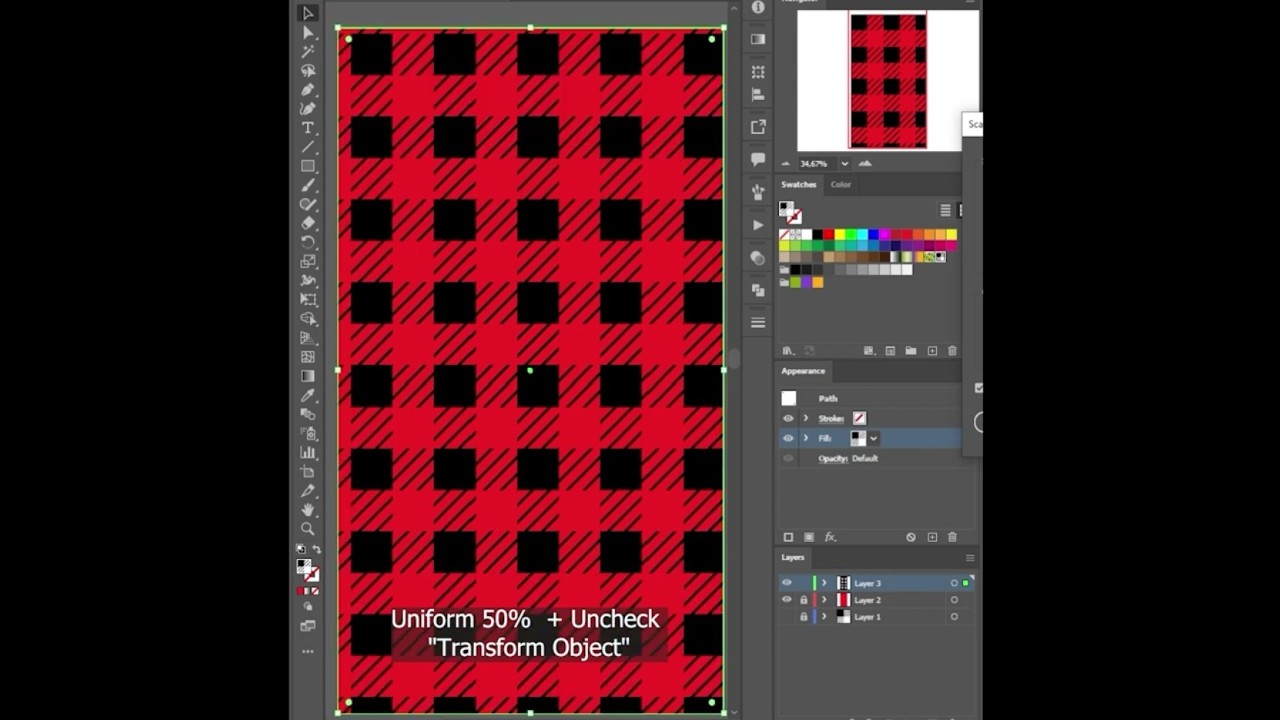Select the Artboard tool
The image size is (1280, 720).
[x=308, y=471]
